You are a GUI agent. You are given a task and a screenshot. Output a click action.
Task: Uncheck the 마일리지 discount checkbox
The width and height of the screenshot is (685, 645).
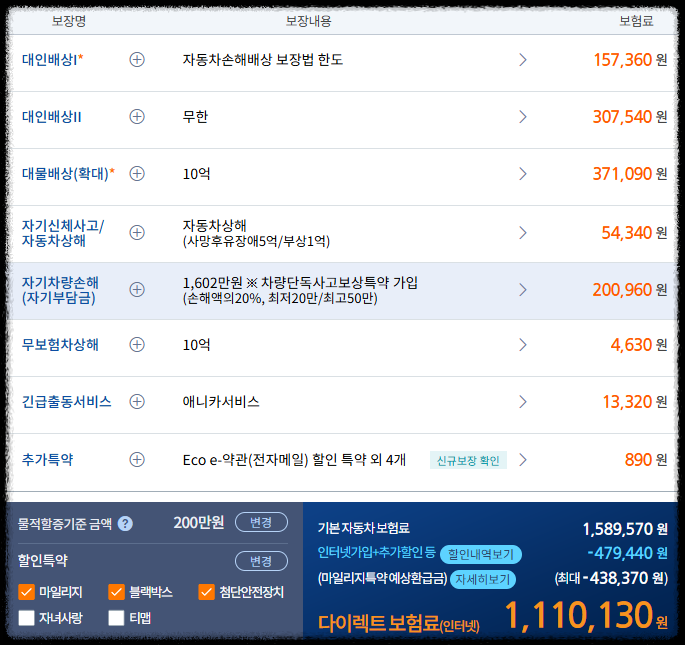click(x=27, y=592)
